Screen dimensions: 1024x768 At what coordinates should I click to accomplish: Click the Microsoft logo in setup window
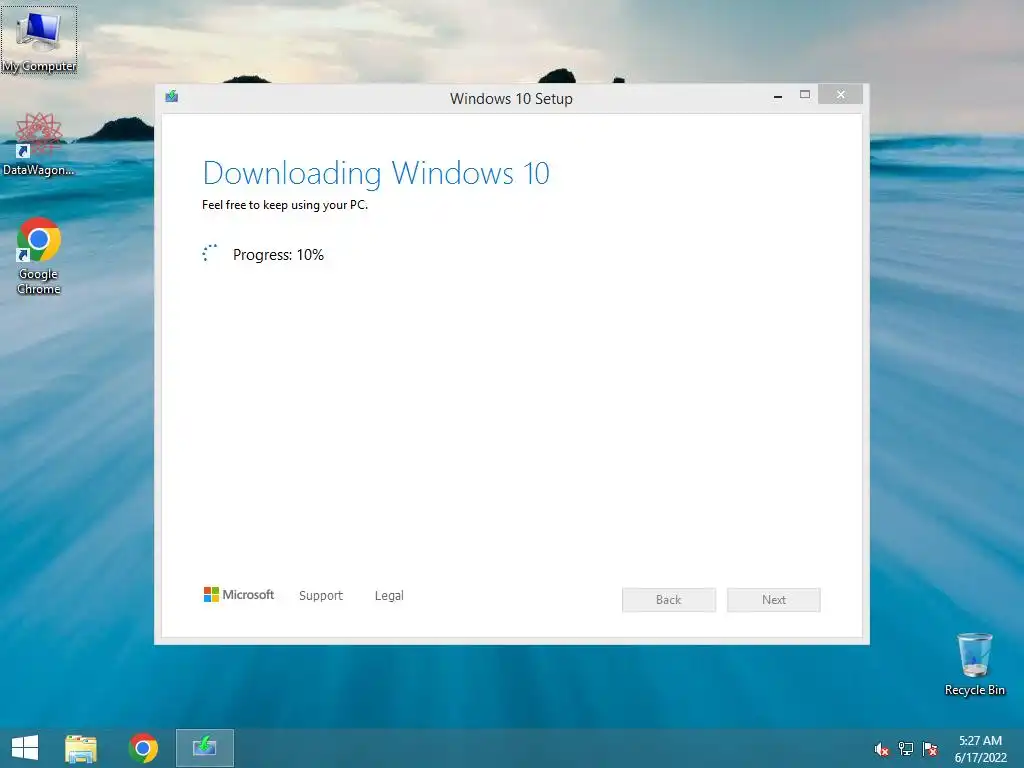pyautogui.click(x=239, y=594)
